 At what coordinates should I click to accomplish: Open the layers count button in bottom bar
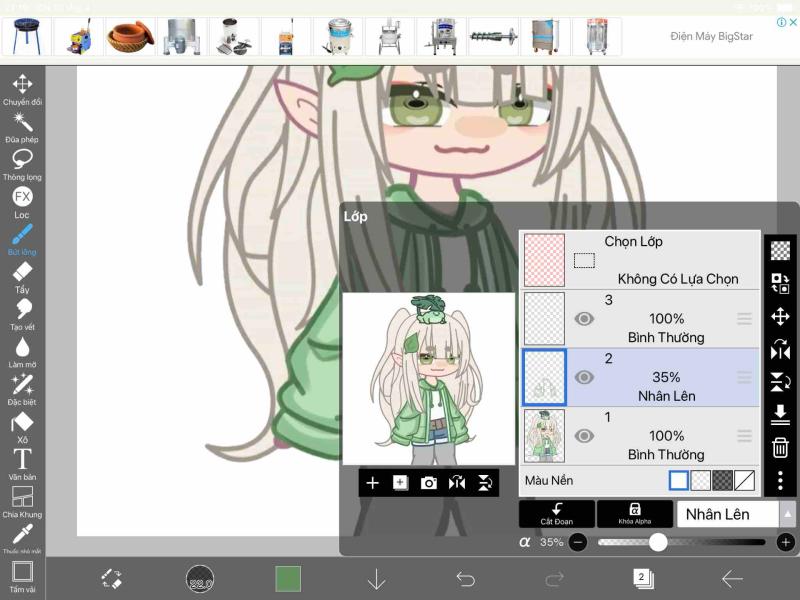[641, 578]
